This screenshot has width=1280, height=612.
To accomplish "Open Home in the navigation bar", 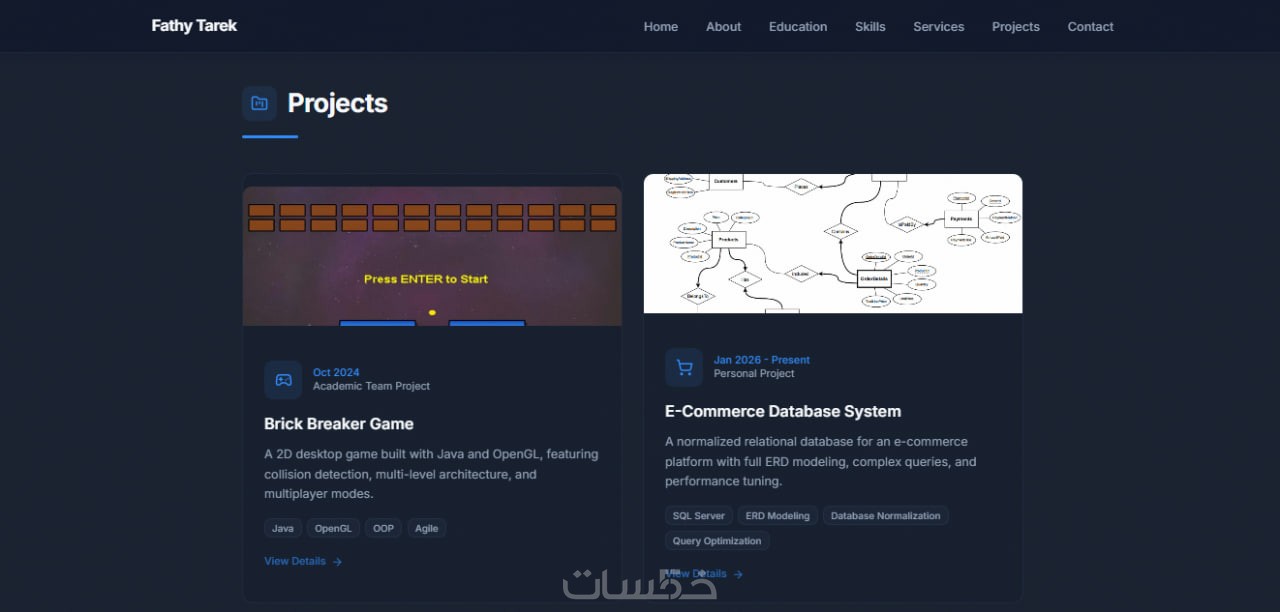I will (x=661, y=27).
